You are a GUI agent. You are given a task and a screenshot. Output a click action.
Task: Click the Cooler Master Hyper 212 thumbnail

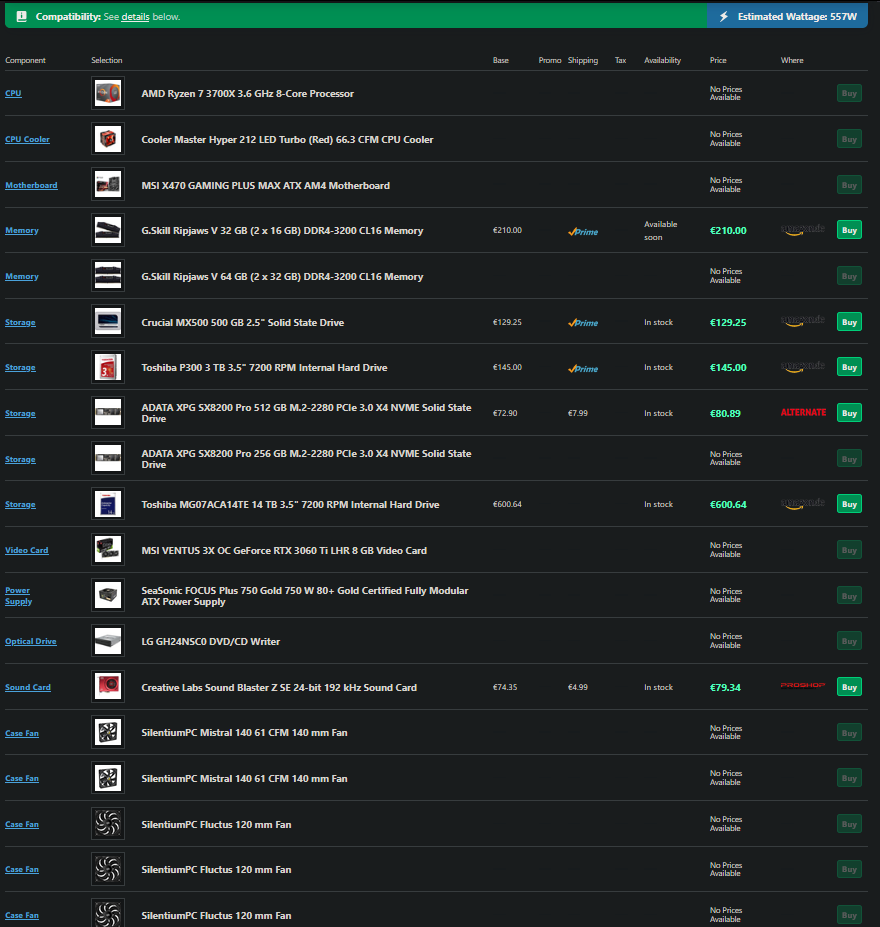coord(108,139)
